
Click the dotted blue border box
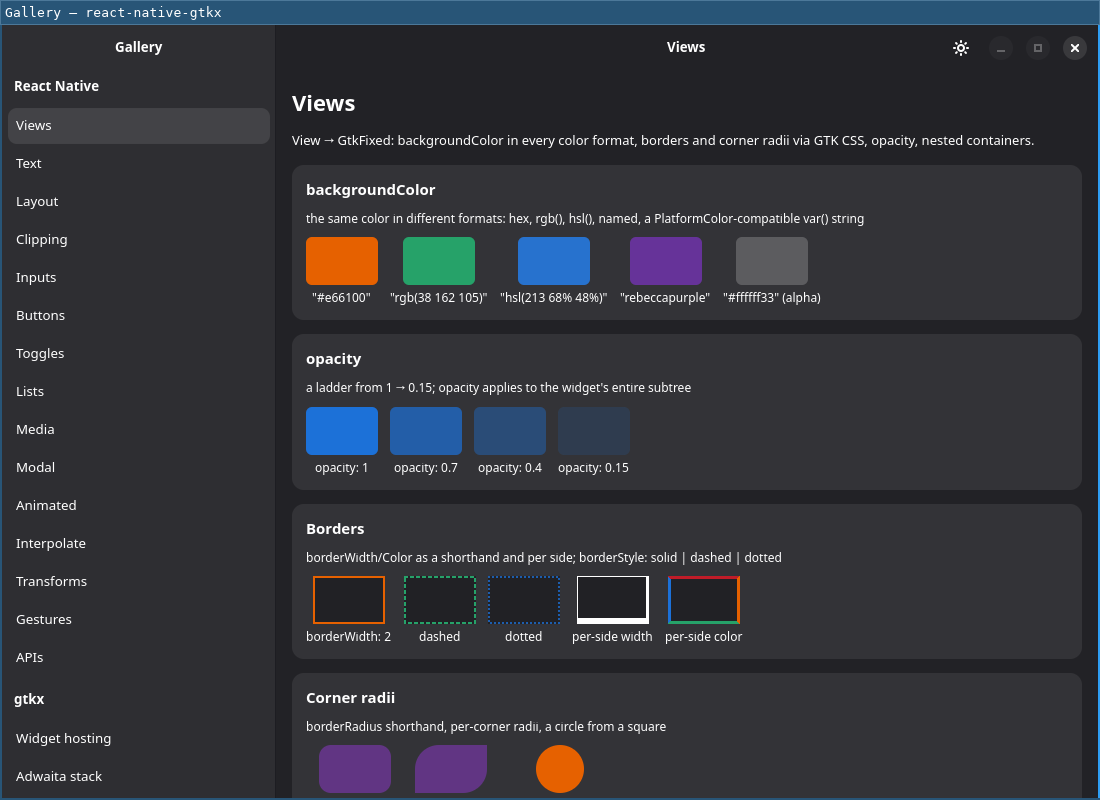tap(524, 600)
